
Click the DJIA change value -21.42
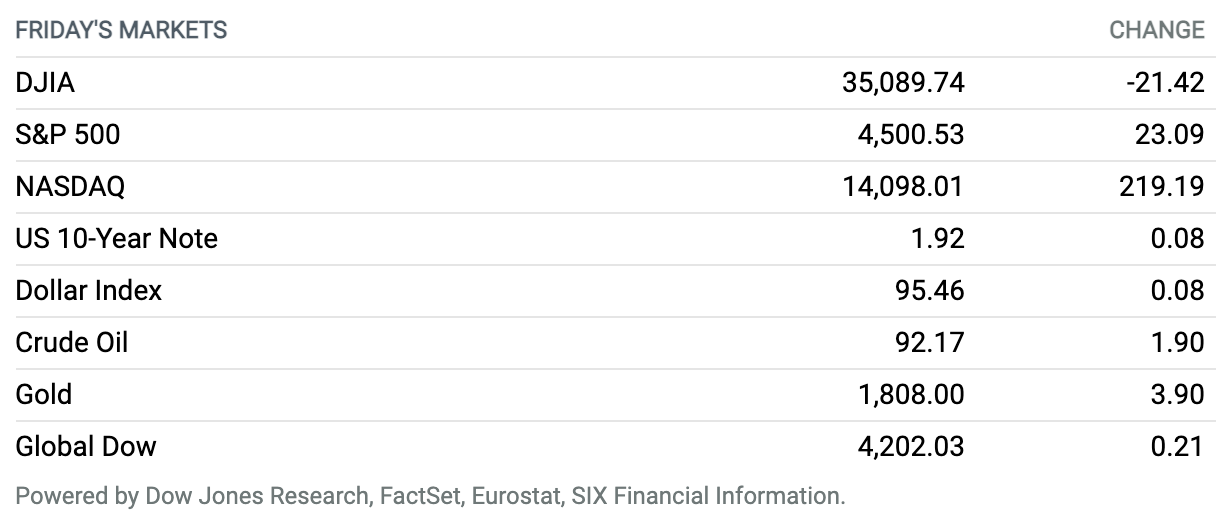tap(1165, 83)
